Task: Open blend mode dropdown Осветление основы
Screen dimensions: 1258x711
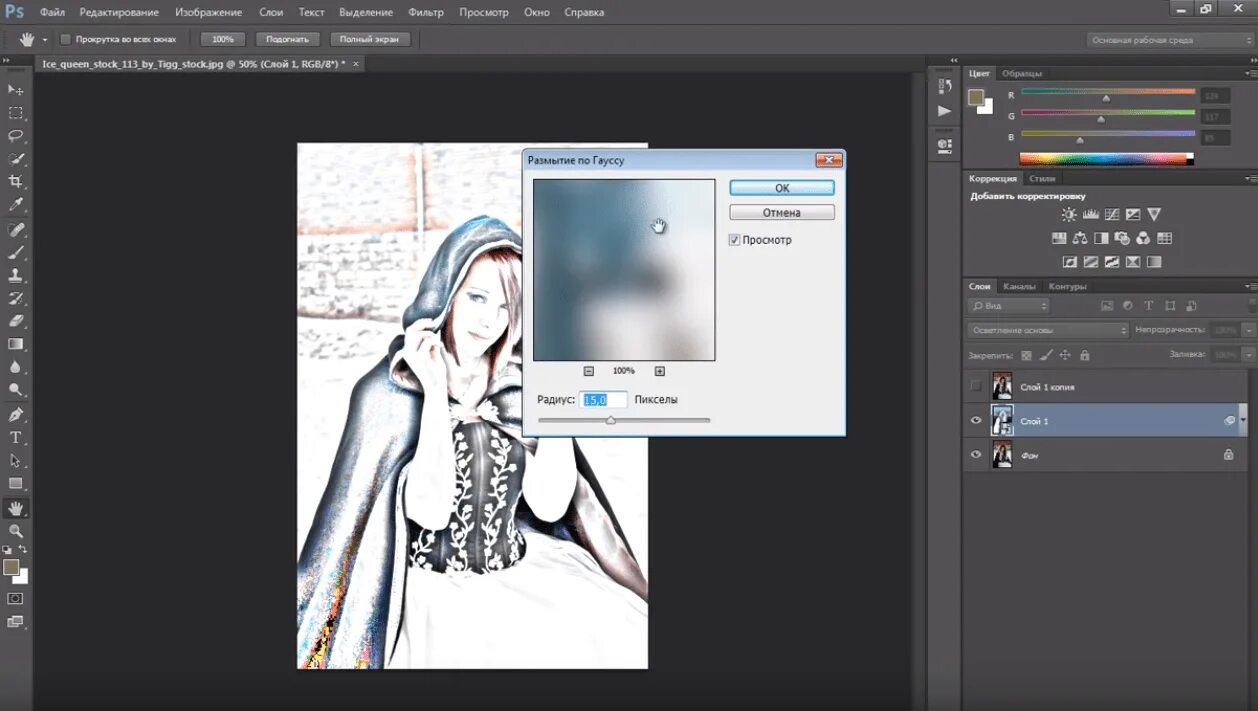Action: pos(1048,330)
